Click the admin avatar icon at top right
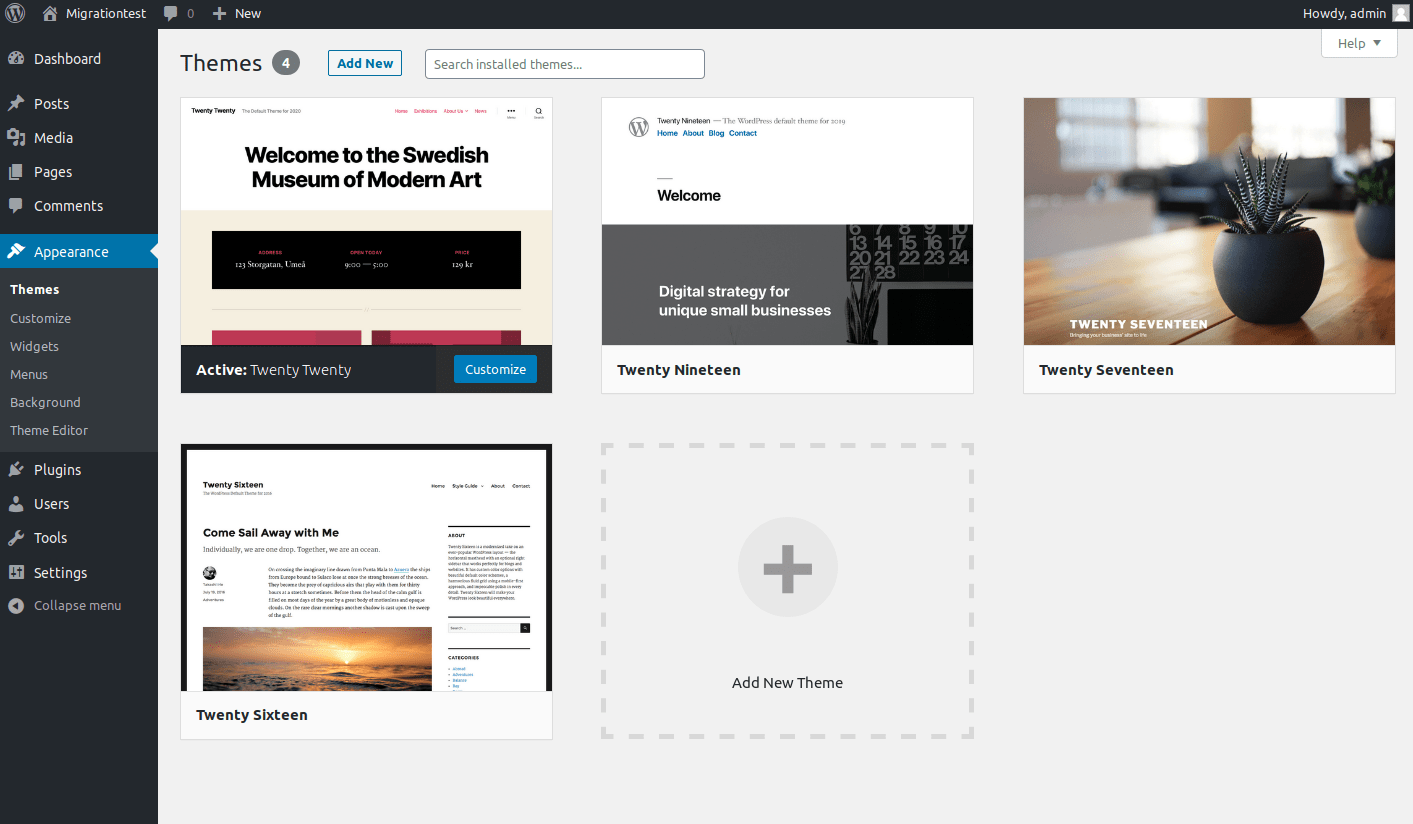The image size is (1413, 824). 1398,13
